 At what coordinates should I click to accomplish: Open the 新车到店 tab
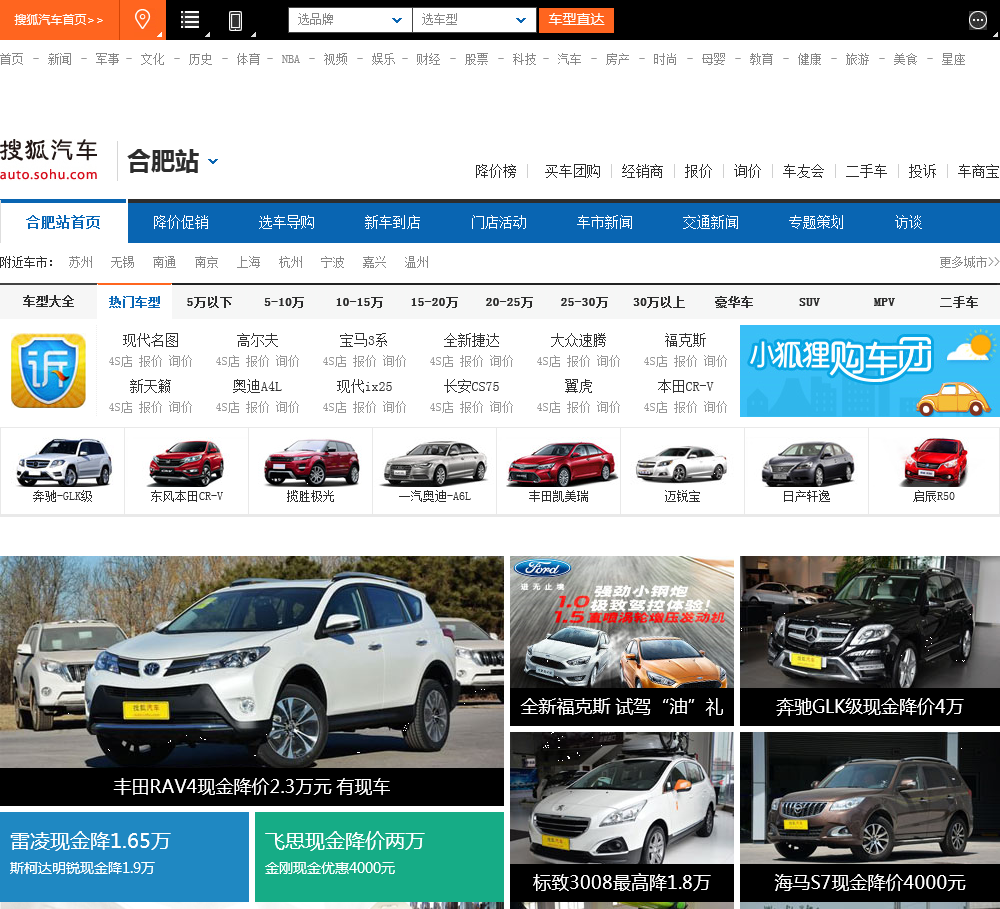pos(392,222)
